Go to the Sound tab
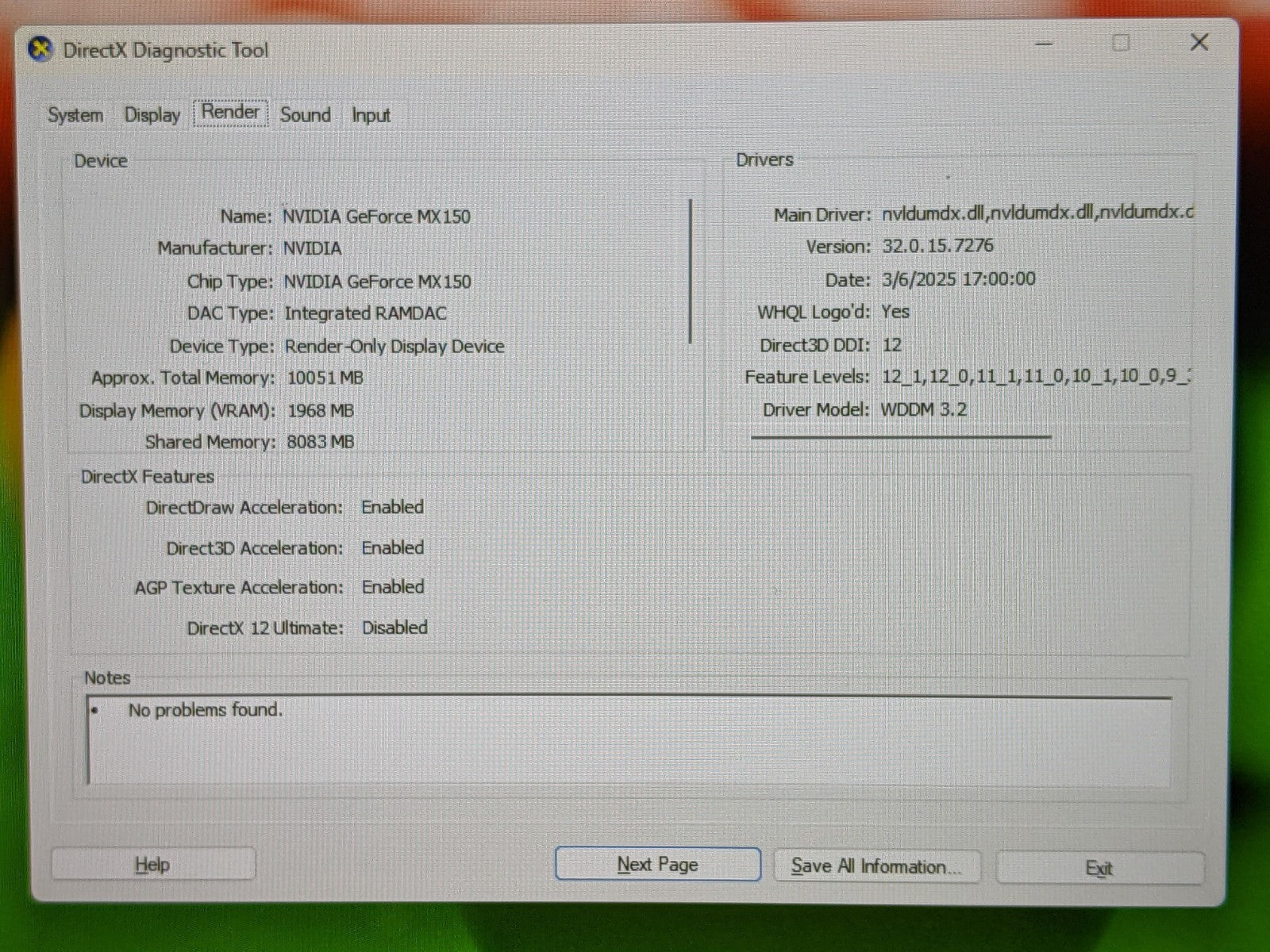 [x=305, y=115]
